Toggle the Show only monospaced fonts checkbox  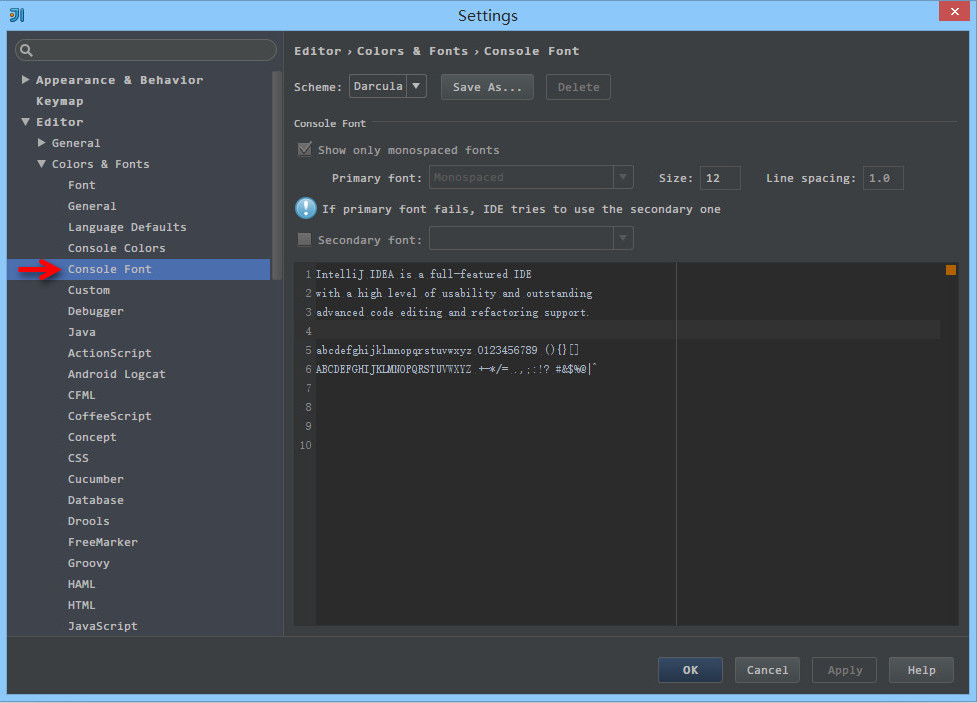(x=304, y=149)
